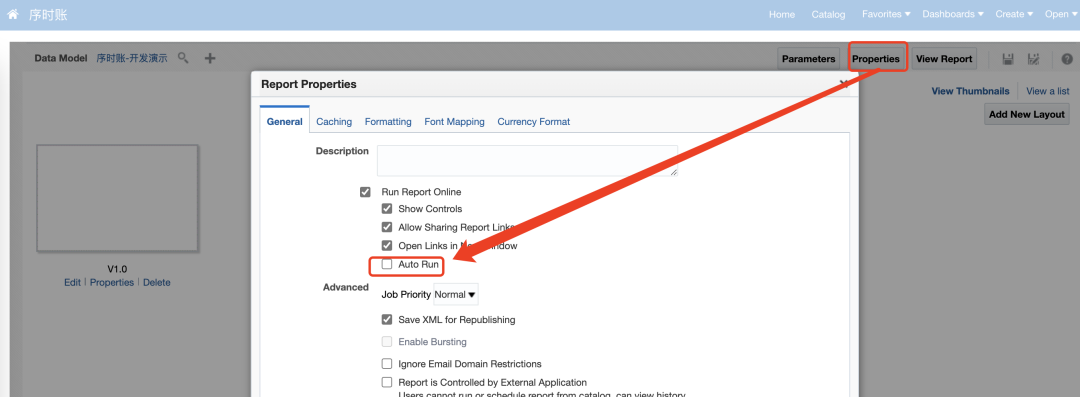Check Report is Controlled by External Application
This screenshot has height=397, width=1080.
(x=387, y=383)
